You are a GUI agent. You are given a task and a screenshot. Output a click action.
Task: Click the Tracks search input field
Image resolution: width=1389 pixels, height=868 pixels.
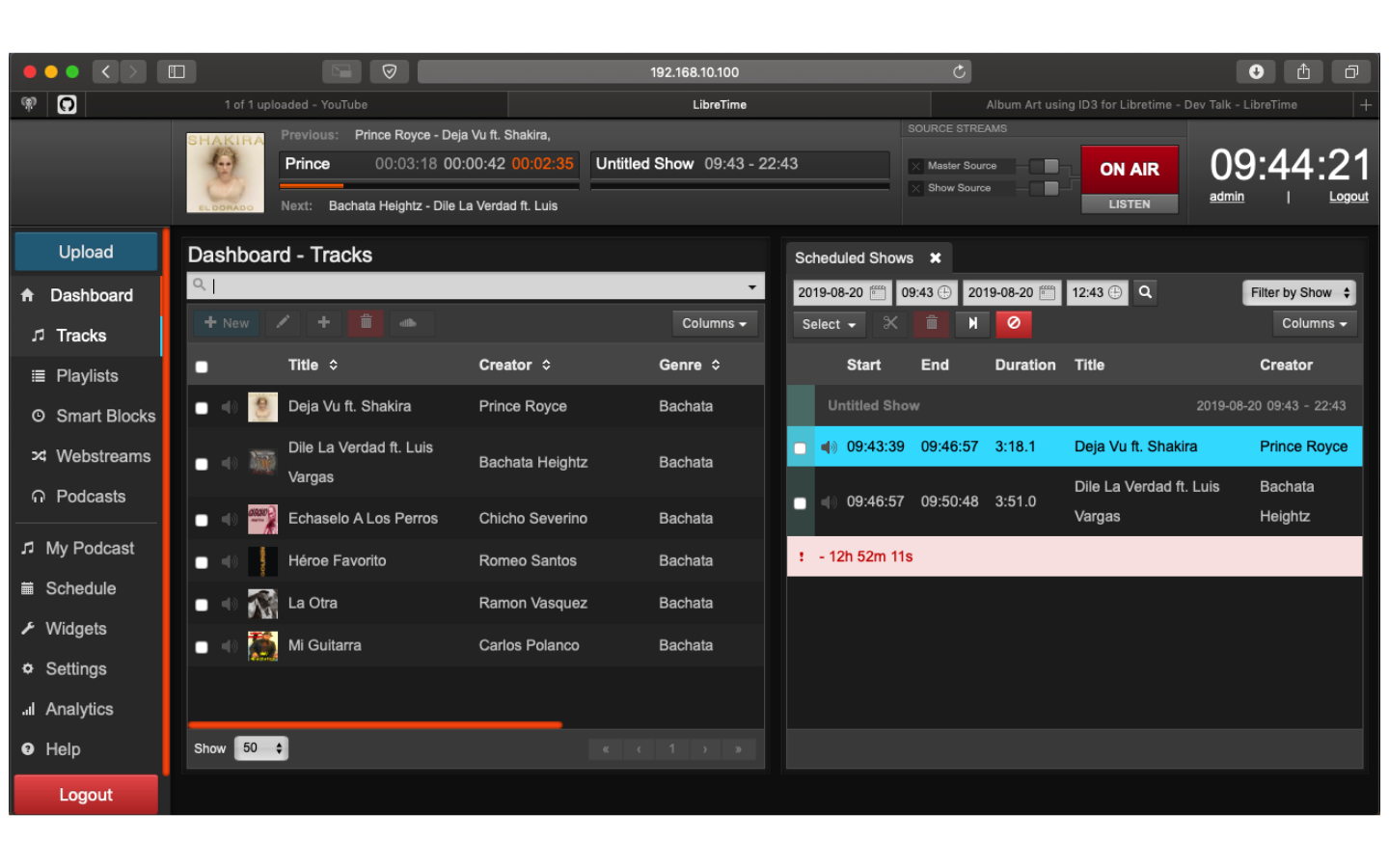476,285
